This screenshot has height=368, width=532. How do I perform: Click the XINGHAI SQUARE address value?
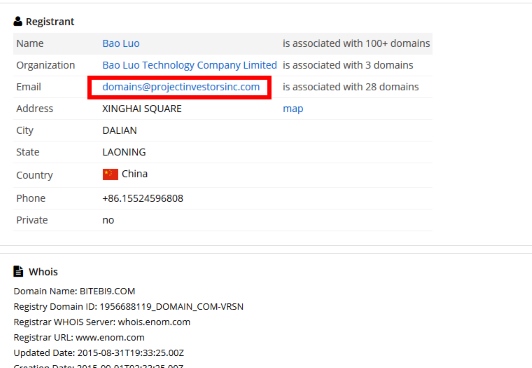tap(142, 109)
